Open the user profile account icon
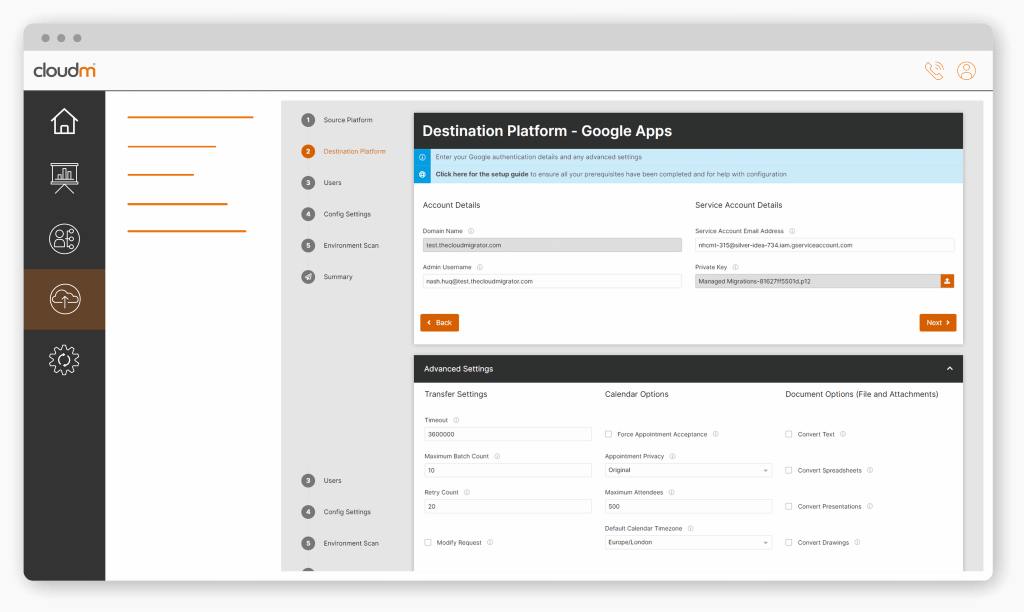 [x=966, y=71]
